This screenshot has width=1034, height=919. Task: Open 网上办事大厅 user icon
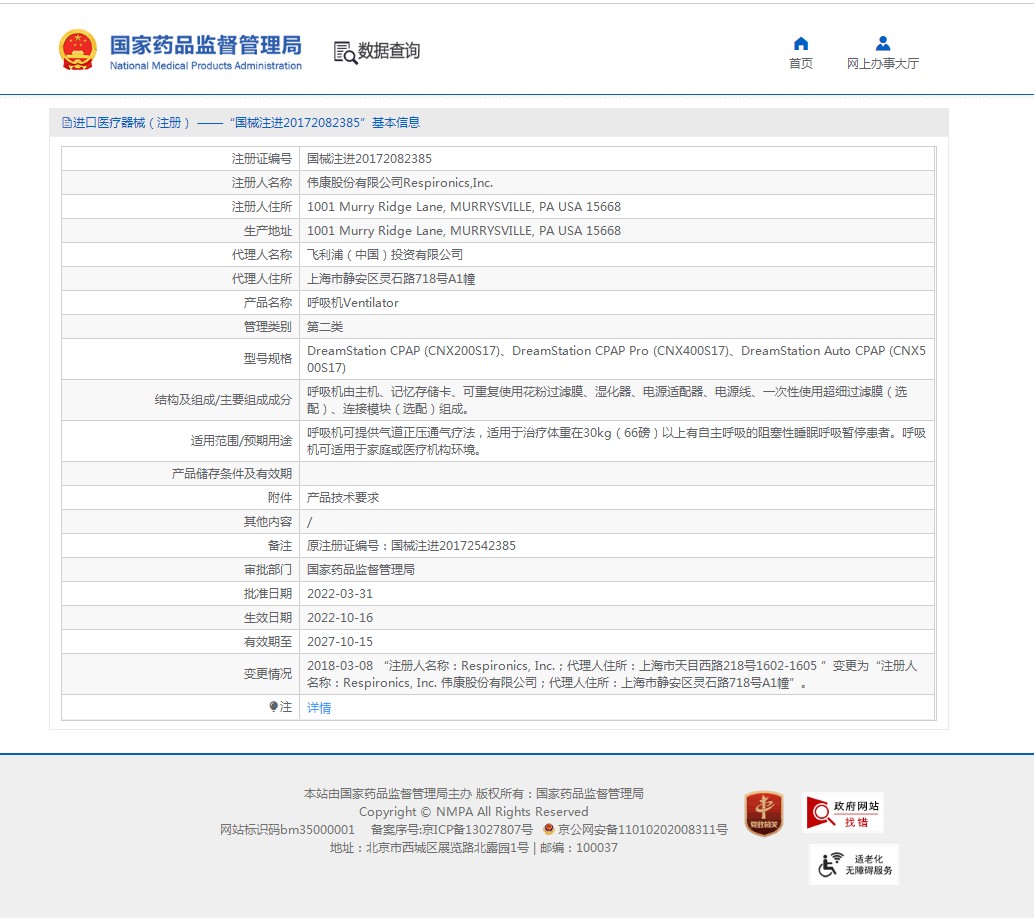coord(882,44)
